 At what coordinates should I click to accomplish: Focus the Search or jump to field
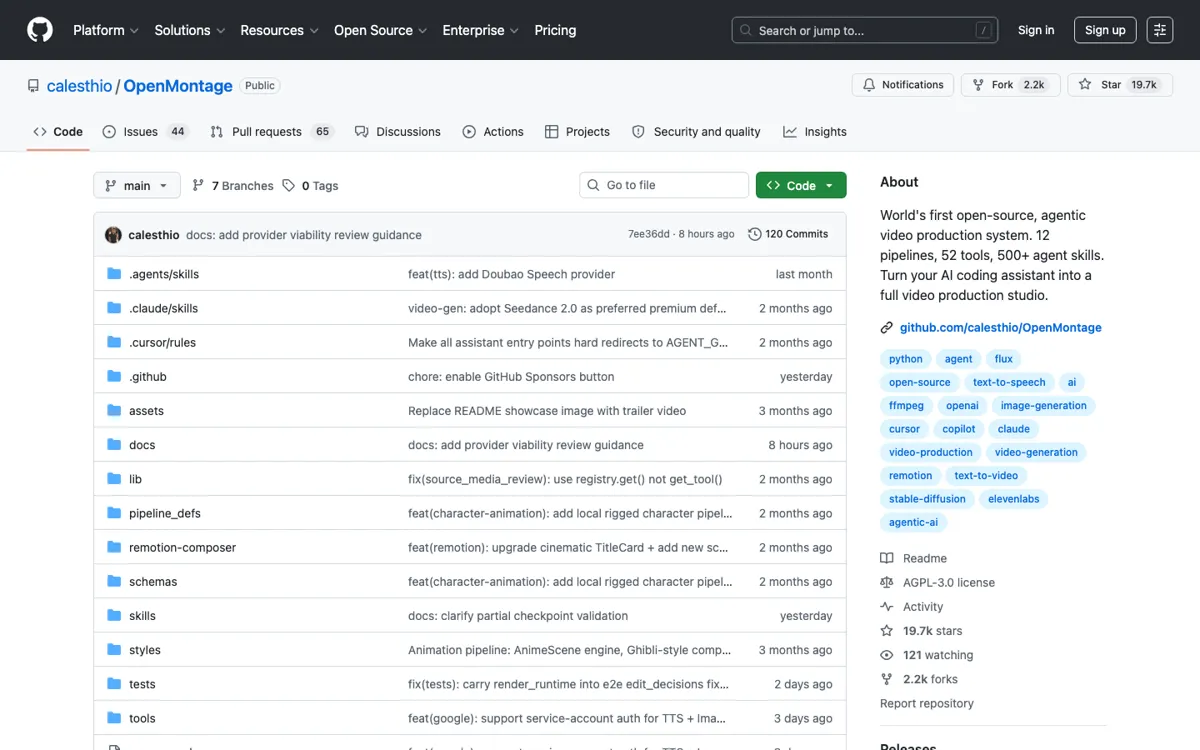pos(865,30)
